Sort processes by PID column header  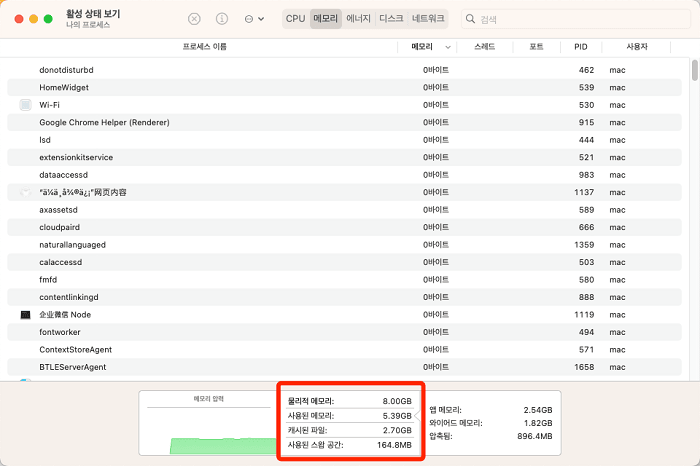[580, 47]
